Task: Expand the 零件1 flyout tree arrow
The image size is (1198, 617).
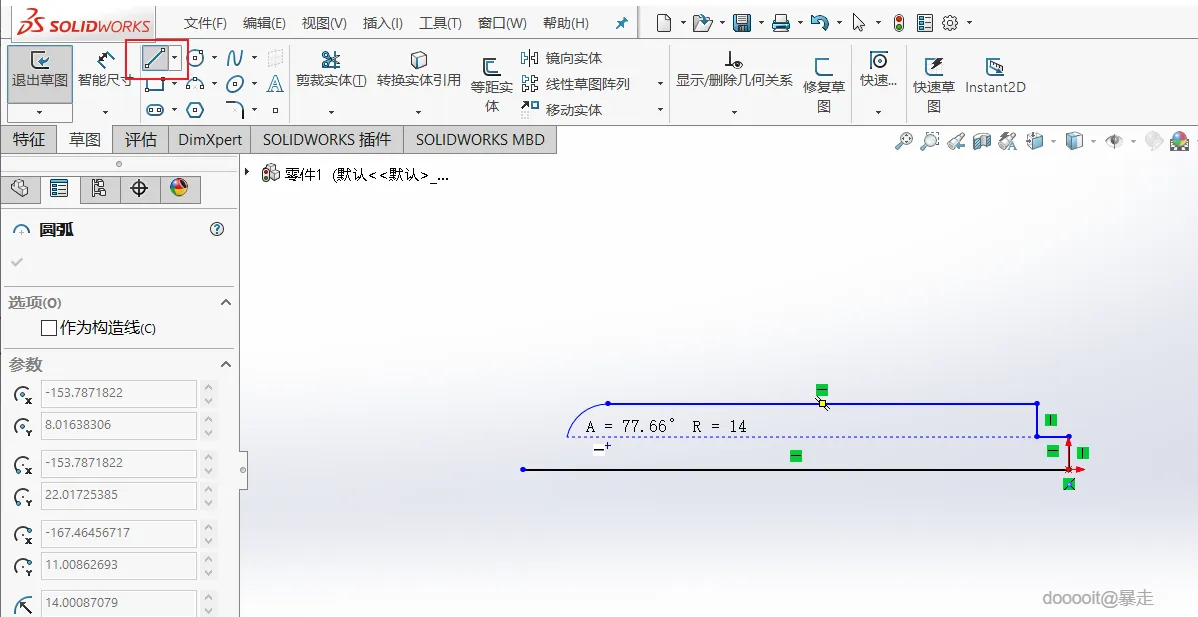Action: tap(247, 173)
